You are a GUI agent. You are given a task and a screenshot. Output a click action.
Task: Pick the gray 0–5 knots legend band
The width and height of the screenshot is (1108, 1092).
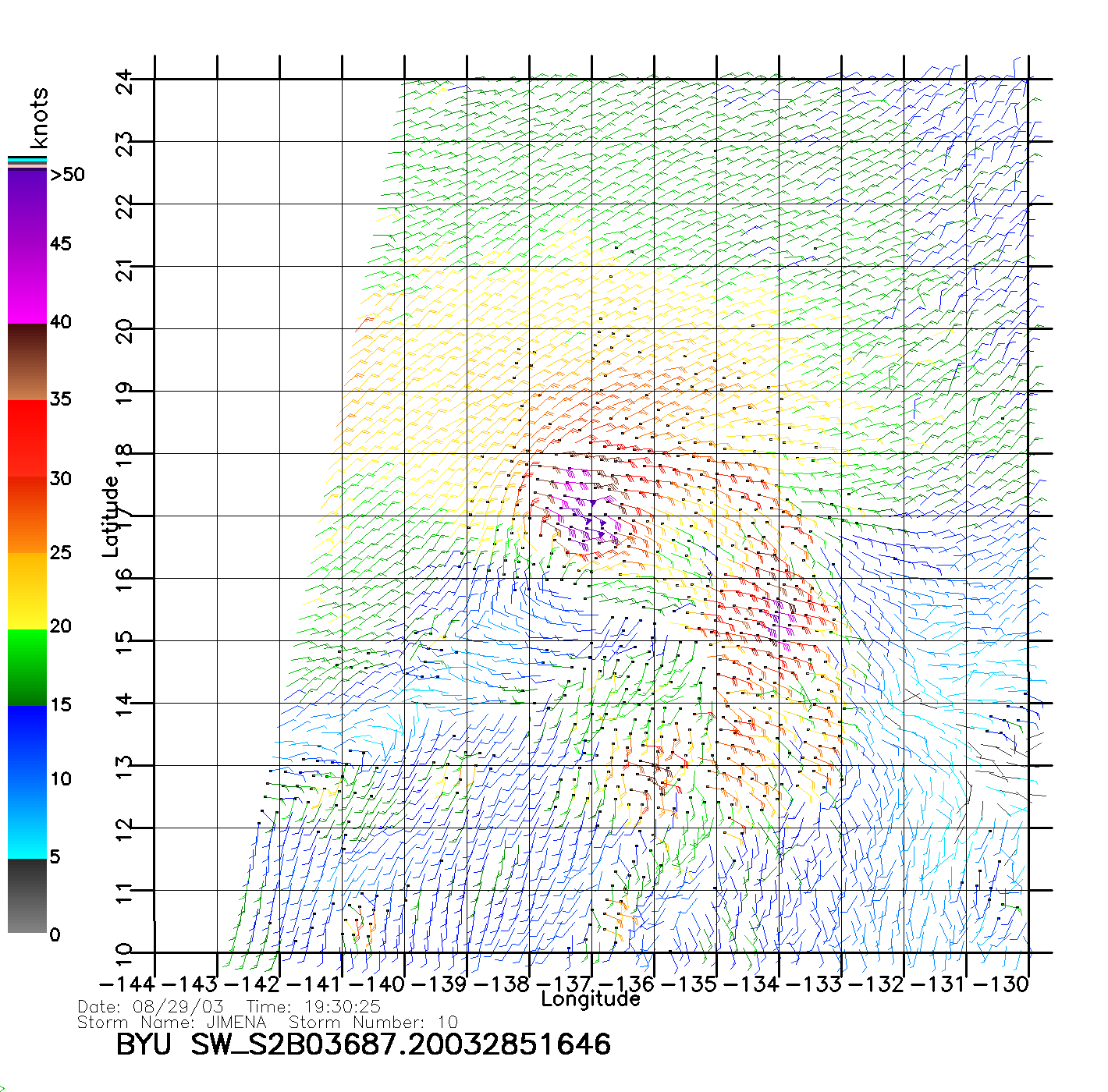[27, 895]
